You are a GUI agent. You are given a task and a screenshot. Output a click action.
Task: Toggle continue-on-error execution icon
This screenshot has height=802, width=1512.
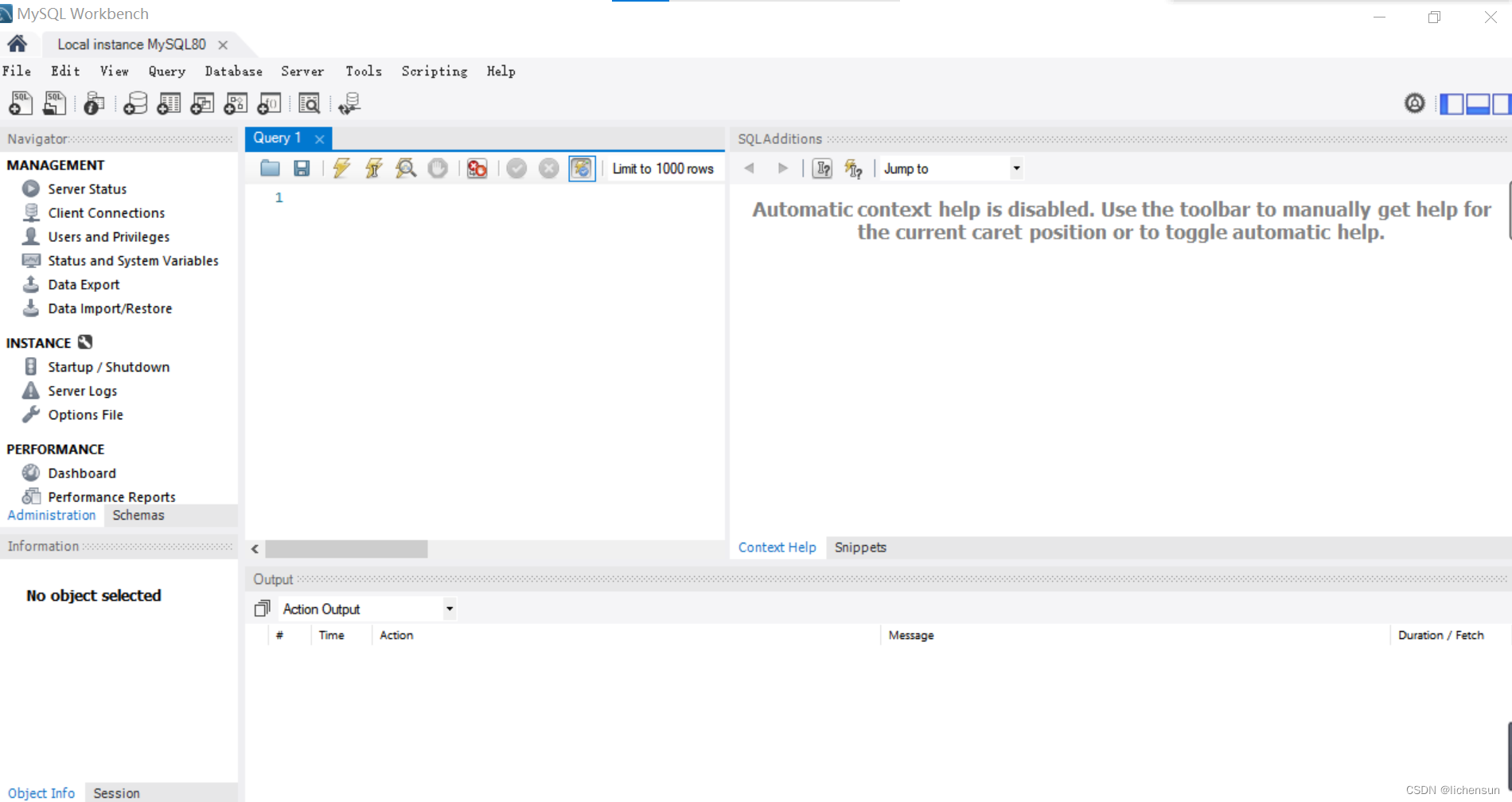(x=477, y=168)
